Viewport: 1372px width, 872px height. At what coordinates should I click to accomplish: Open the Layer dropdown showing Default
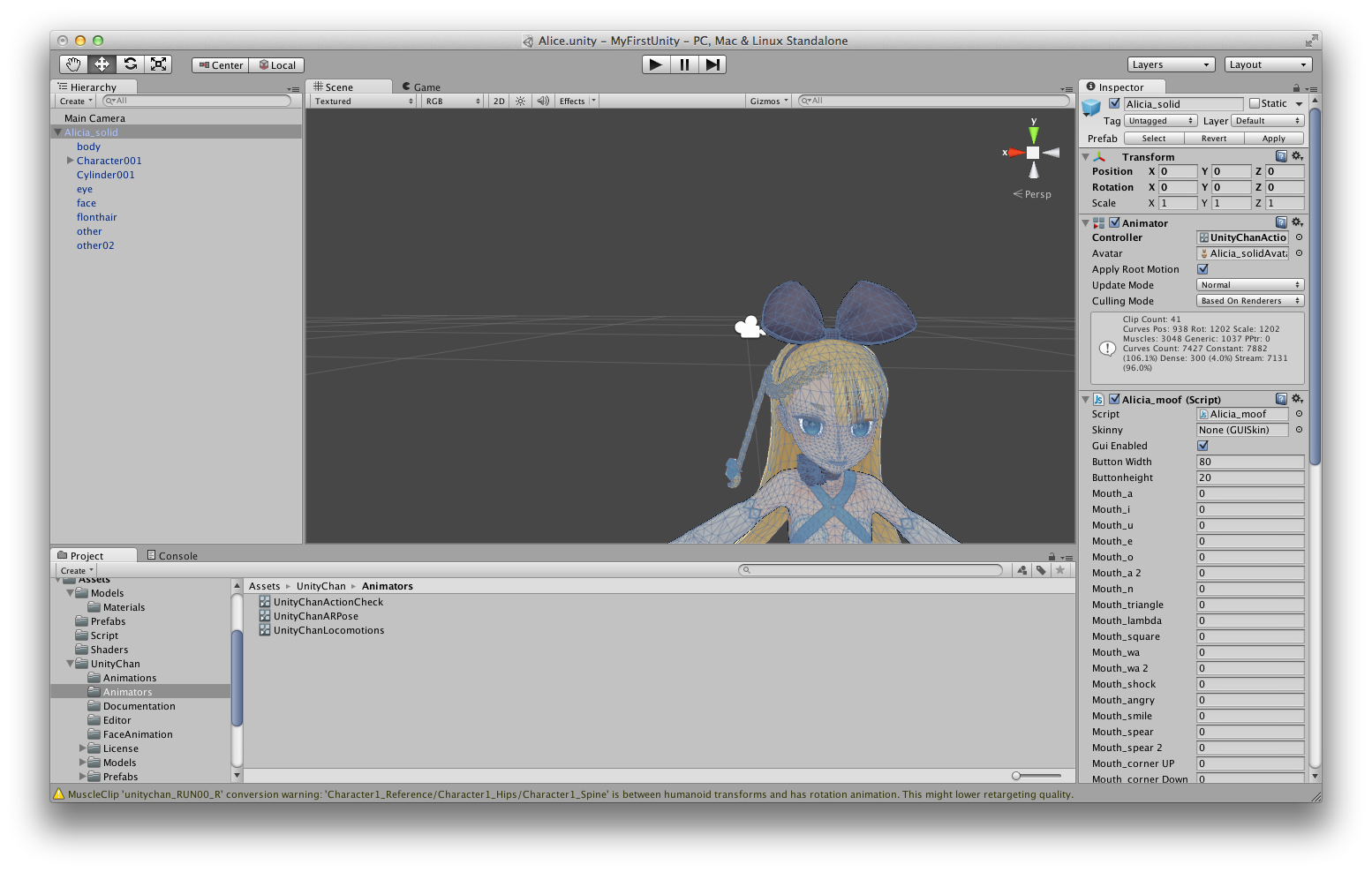(1267, 121)
